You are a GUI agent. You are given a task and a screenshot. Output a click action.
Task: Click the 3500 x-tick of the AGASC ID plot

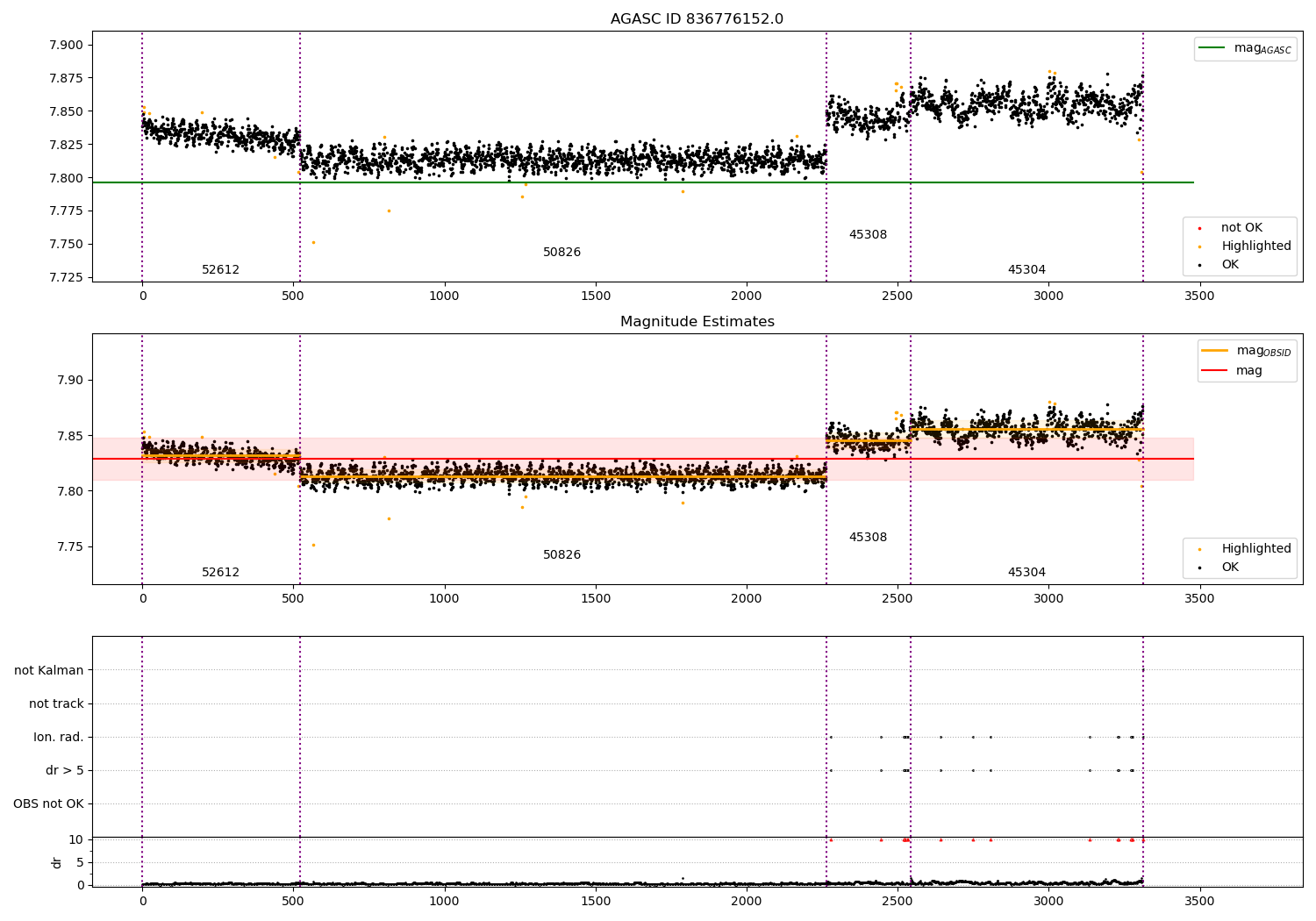1199,296
